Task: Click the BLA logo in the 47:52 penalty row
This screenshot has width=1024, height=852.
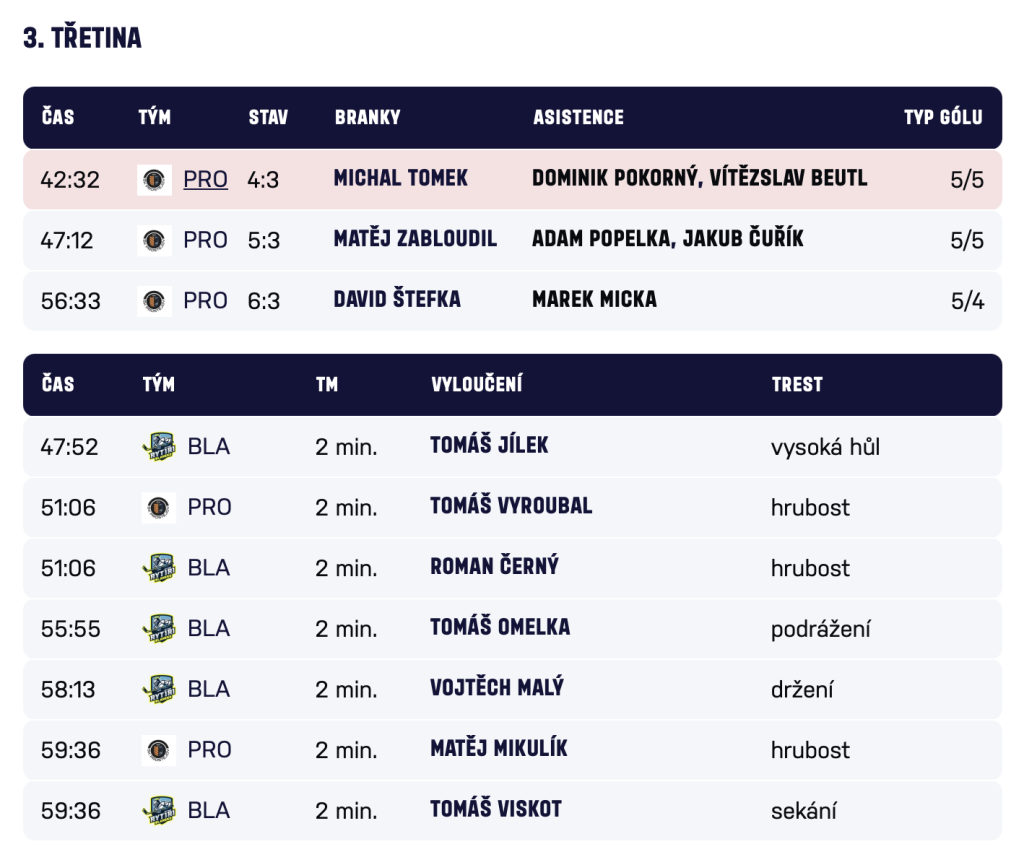Action: tap(158, 447)
